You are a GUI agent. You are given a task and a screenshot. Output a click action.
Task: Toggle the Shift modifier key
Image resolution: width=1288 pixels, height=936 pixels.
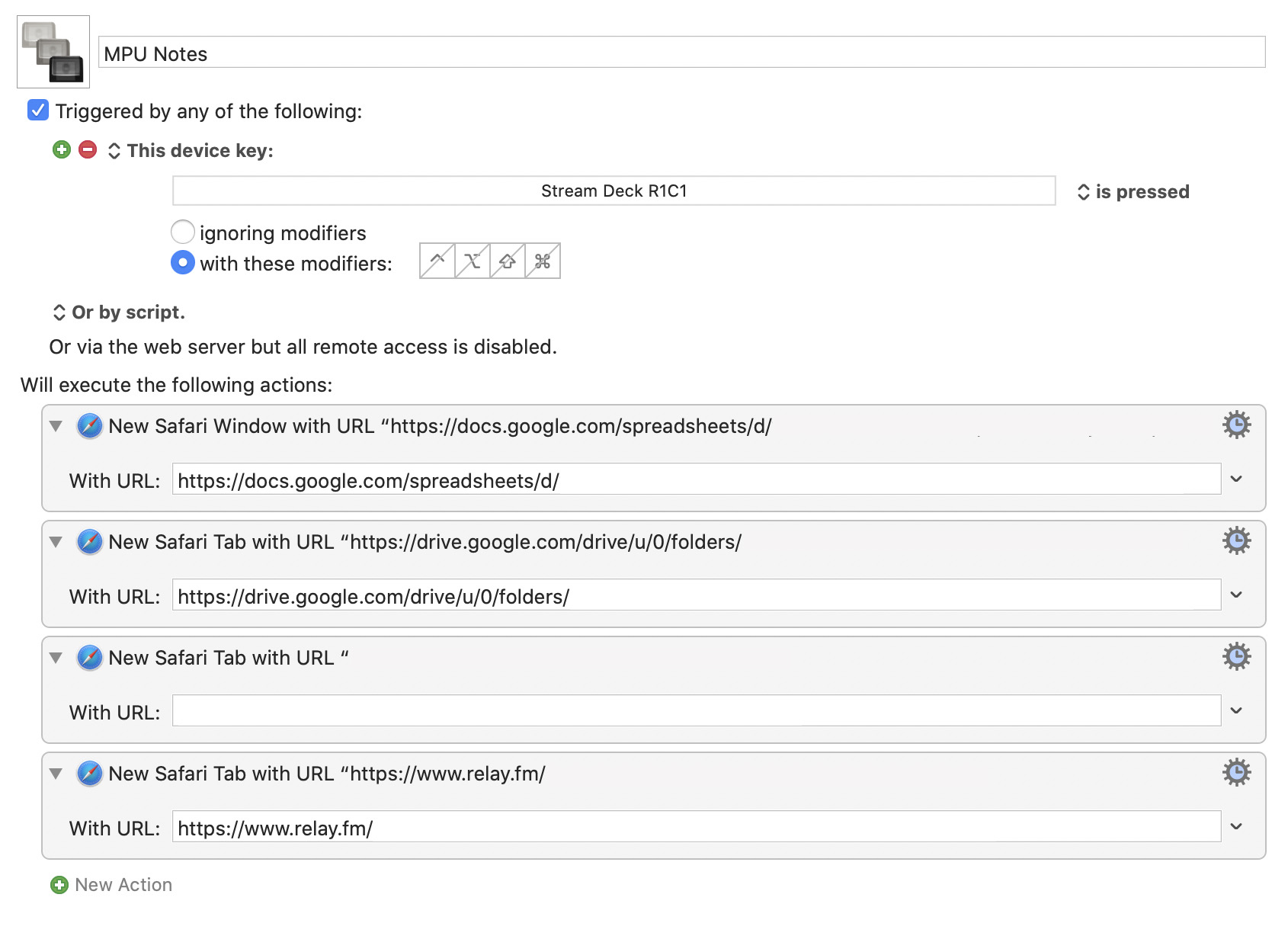[508, 261]
